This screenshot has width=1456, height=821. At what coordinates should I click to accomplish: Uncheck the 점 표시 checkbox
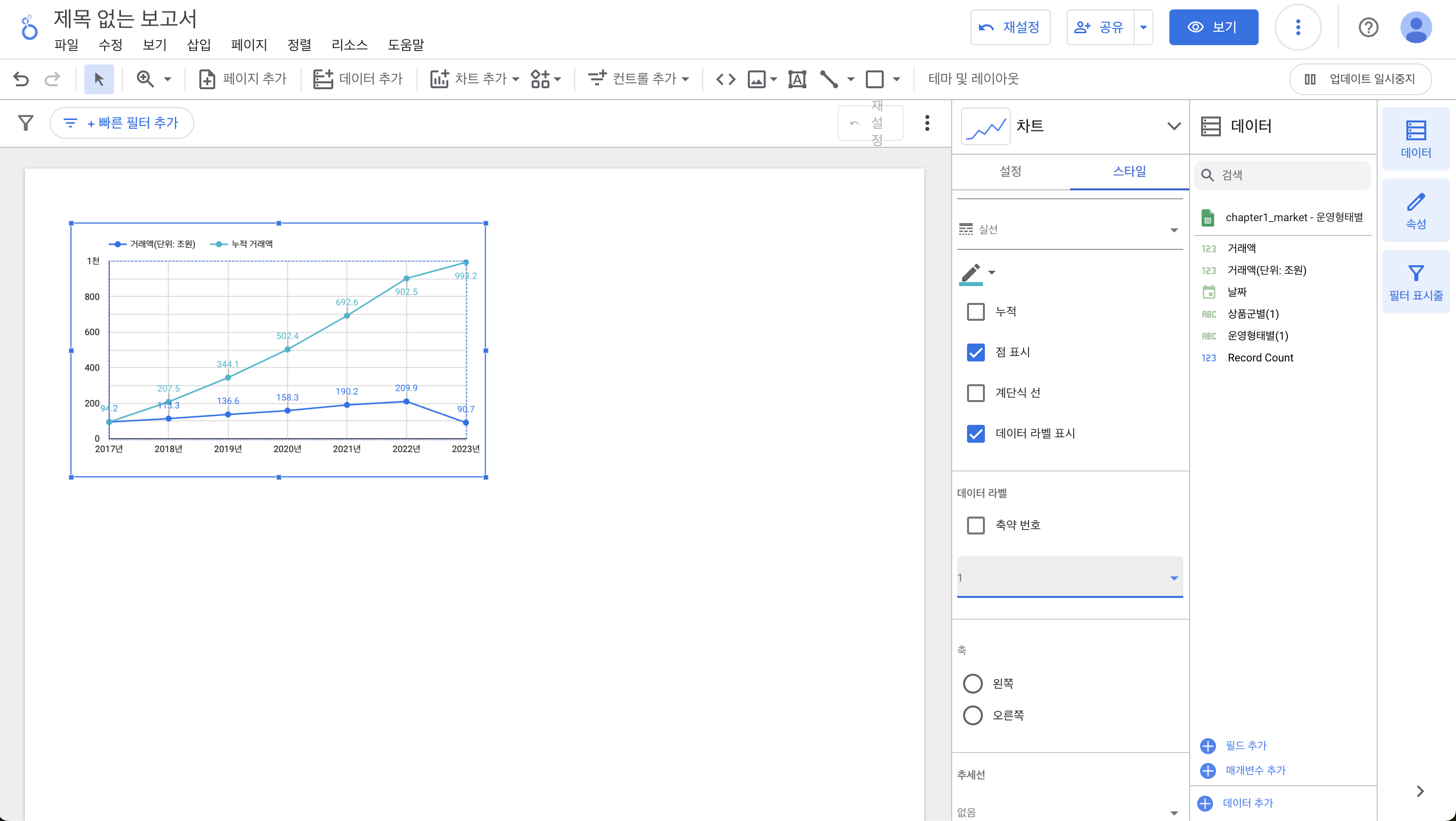975,352
